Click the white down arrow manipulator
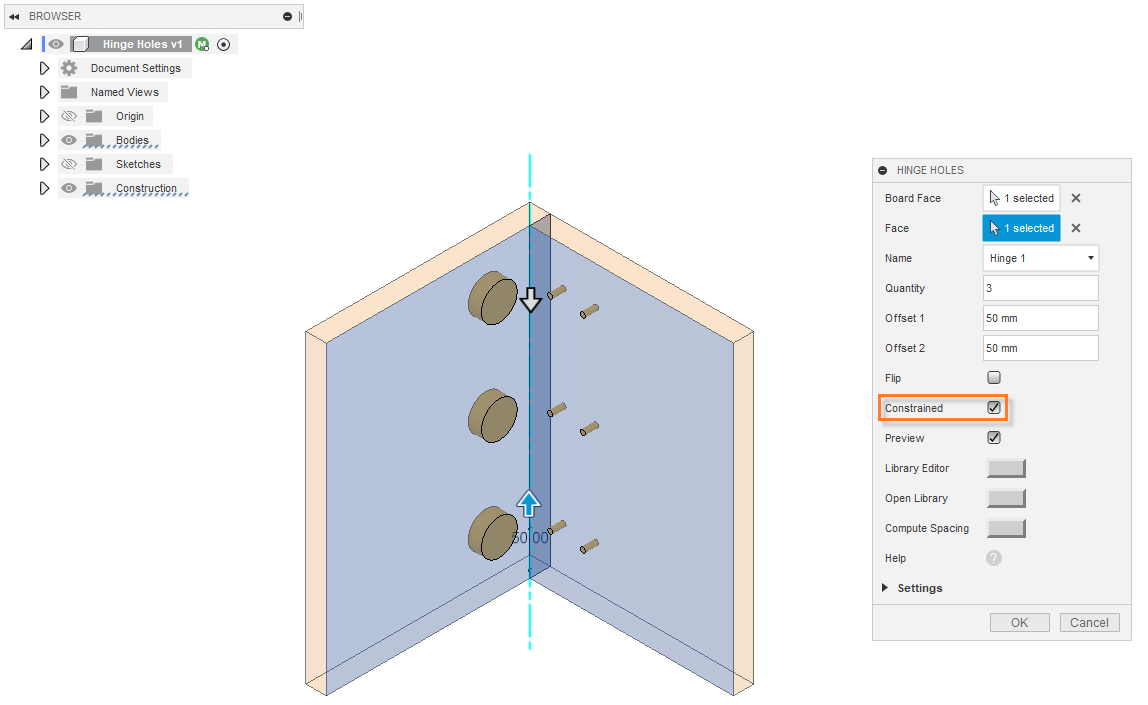 531,299
